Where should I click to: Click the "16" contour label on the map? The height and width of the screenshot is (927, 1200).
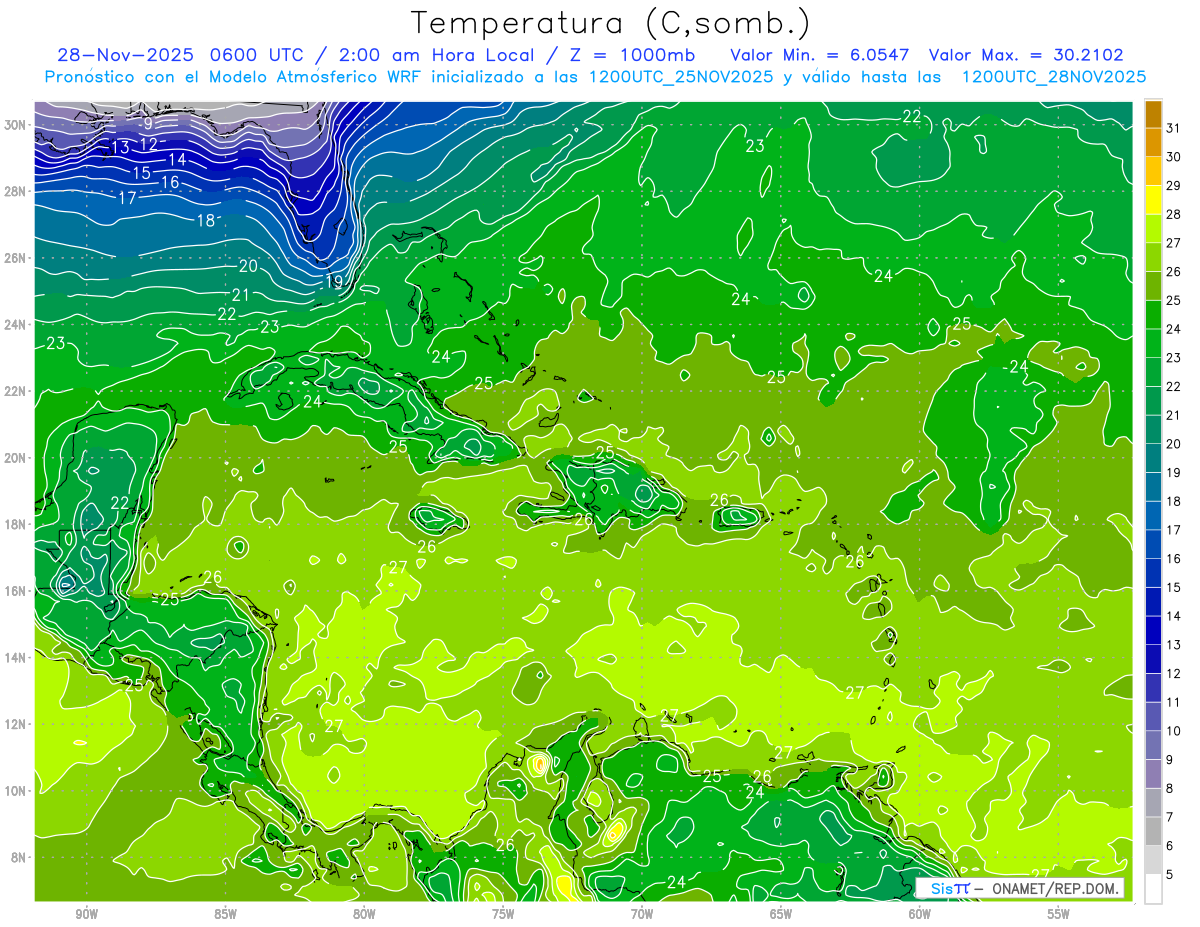click(x=170, y=182)
